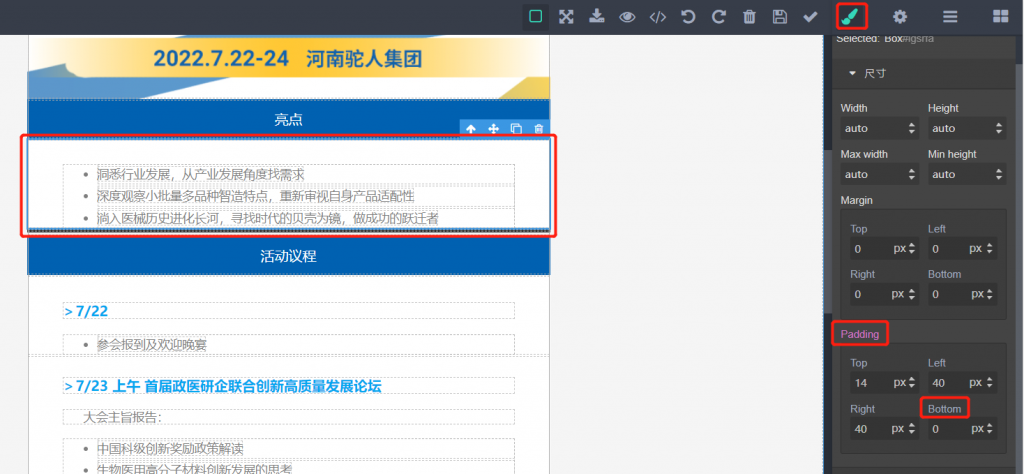Select the list item starting 深度观察小批量多品种
The width and height of the screenshot is (1024, 474).
[x=255, y=197]
